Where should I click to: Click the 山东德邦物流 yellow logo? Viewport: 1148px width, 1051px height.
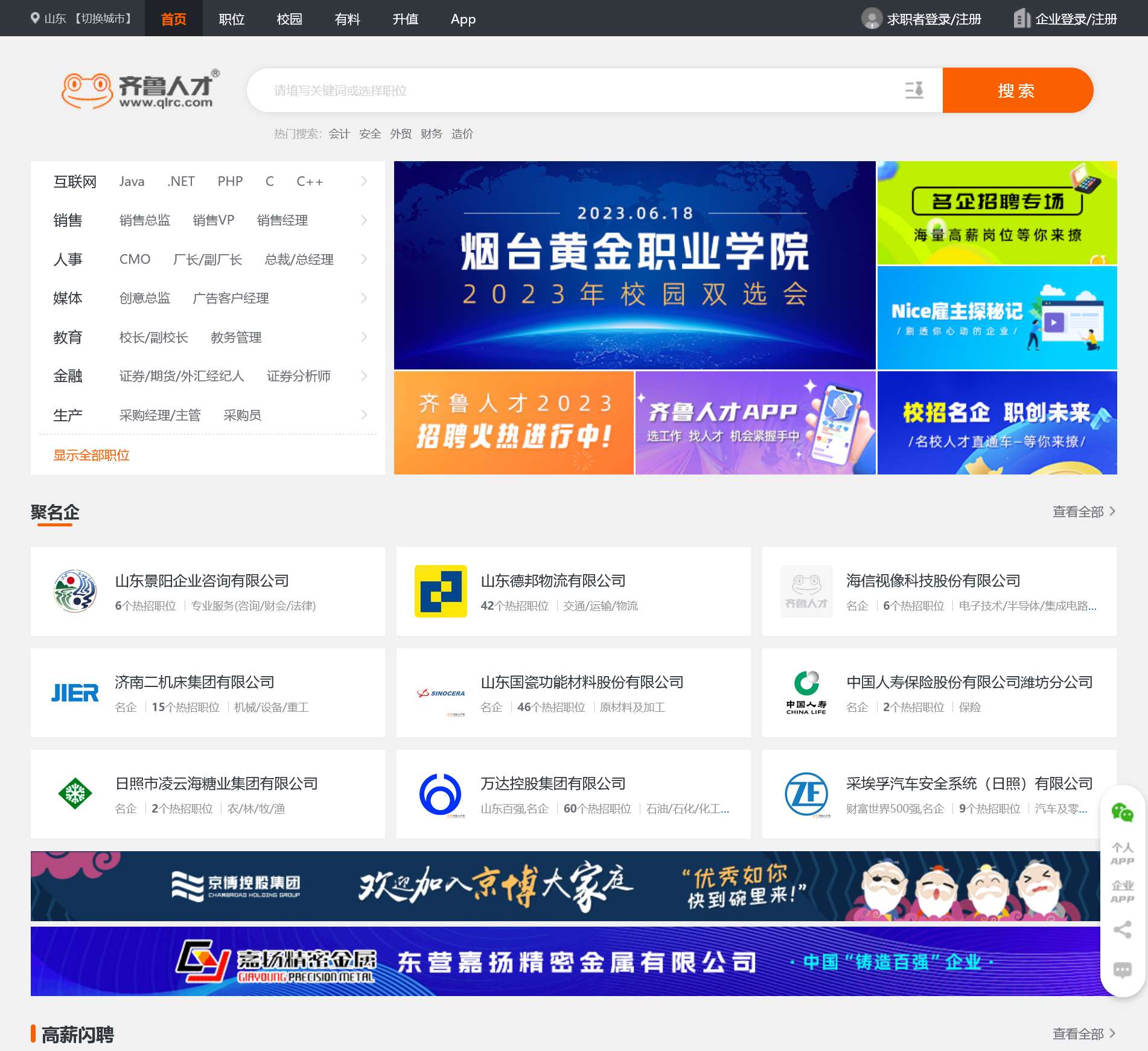(x=441, y=591)
